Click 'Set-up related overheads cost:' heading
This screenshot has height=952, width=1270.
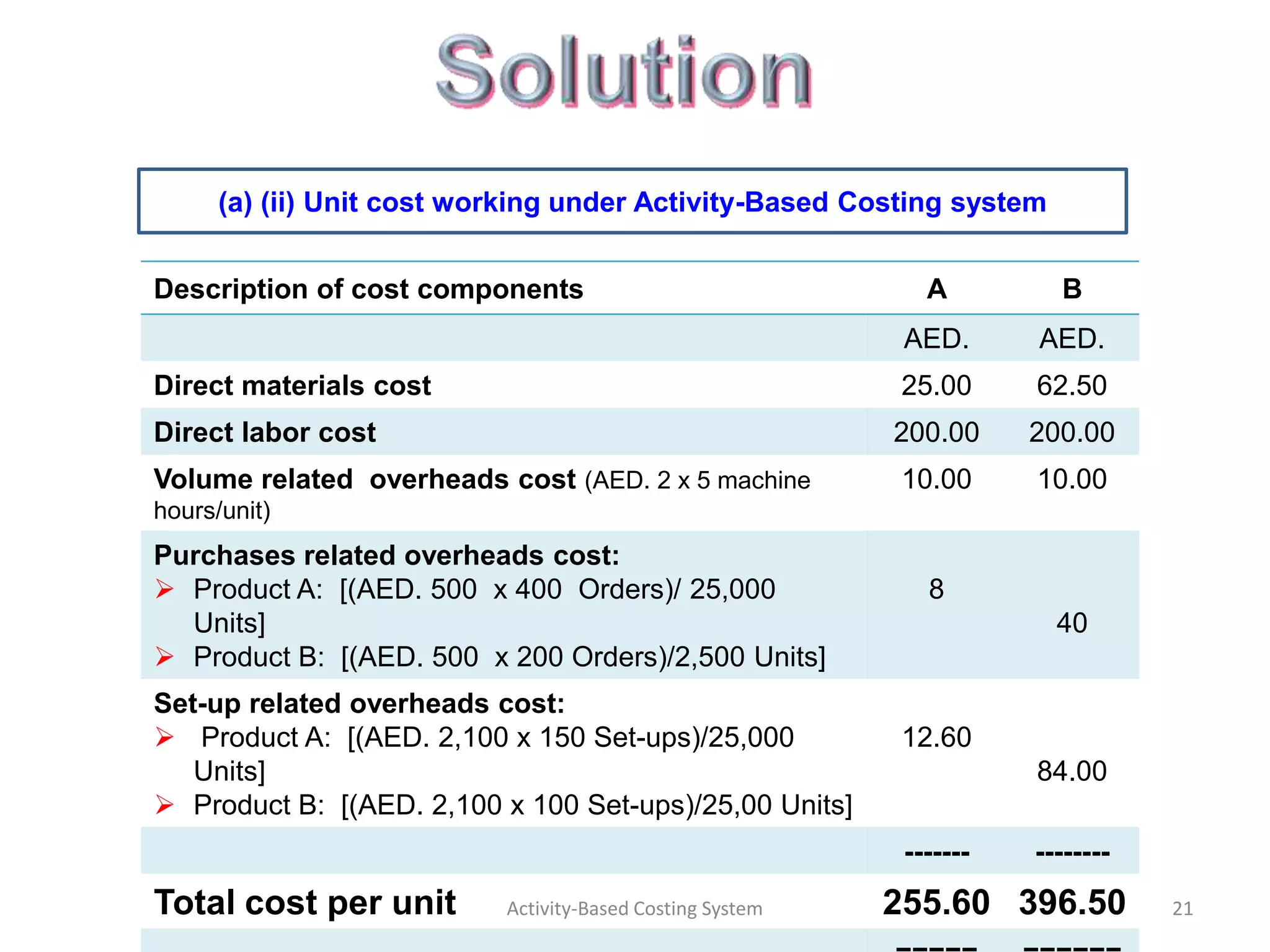tap(359, 703)
